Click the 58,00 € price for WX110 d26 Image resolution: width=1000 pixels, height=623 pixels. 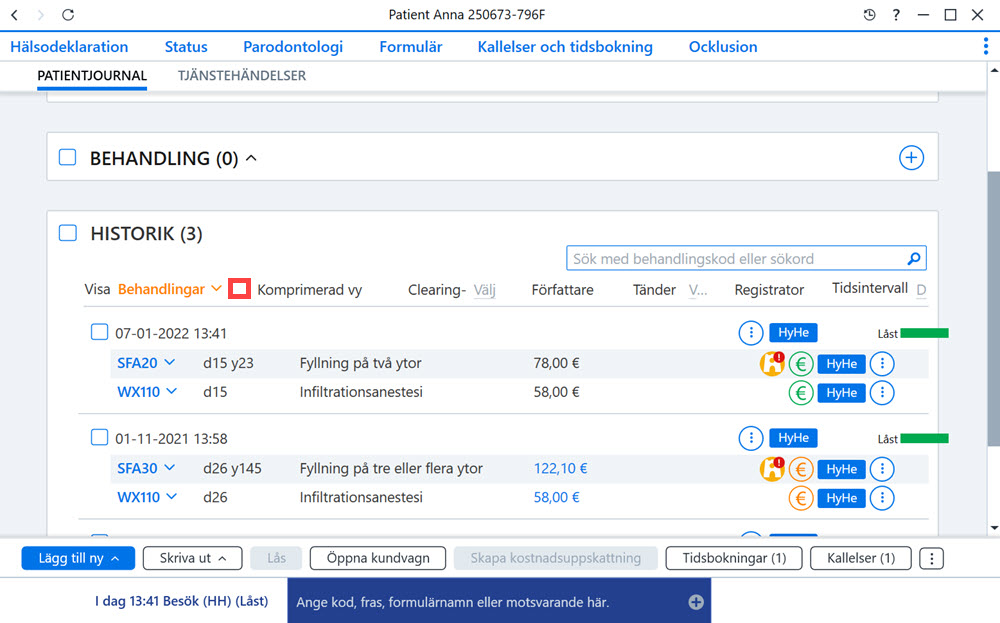pyautogui.click(x=556, y=497)
